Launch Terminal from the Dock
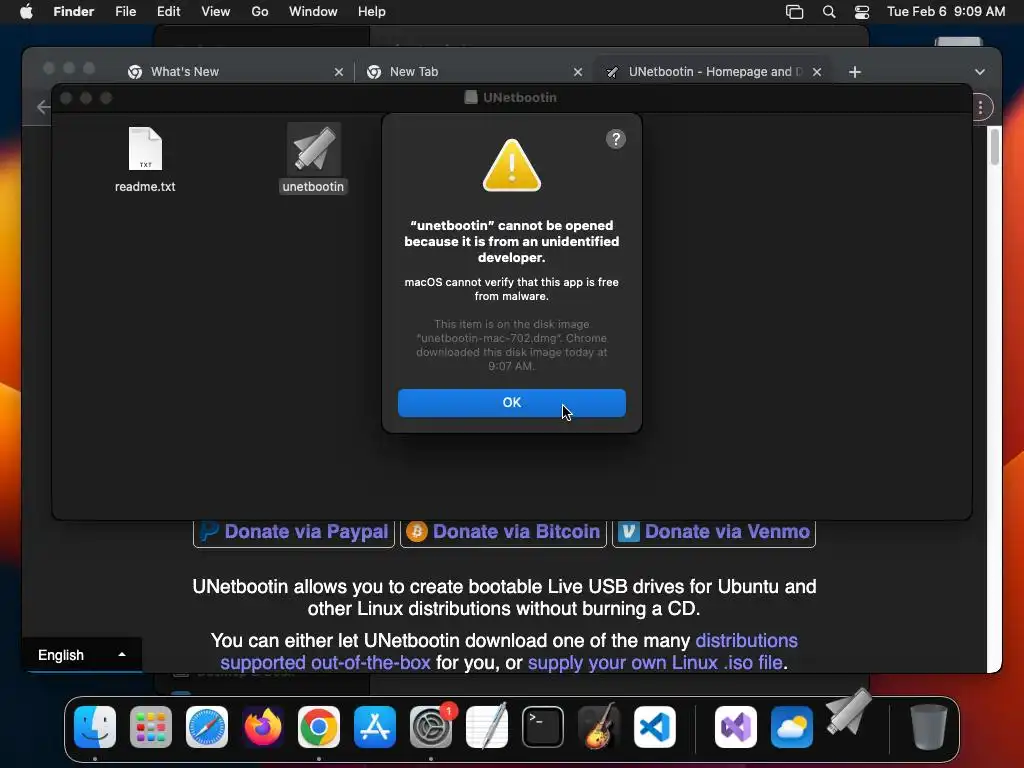This screenshot has height=768, width=1024. coord(543,727)
